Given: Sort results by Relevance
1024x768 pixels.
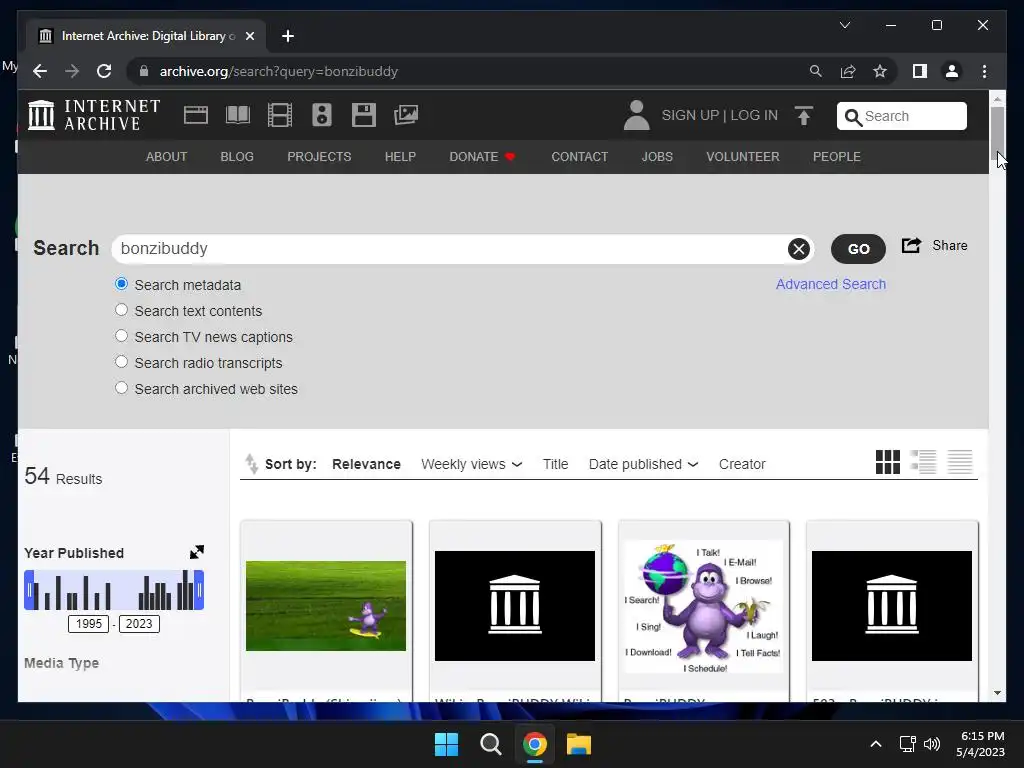Looking at the screenshot, I should click(x=366, y=464).
